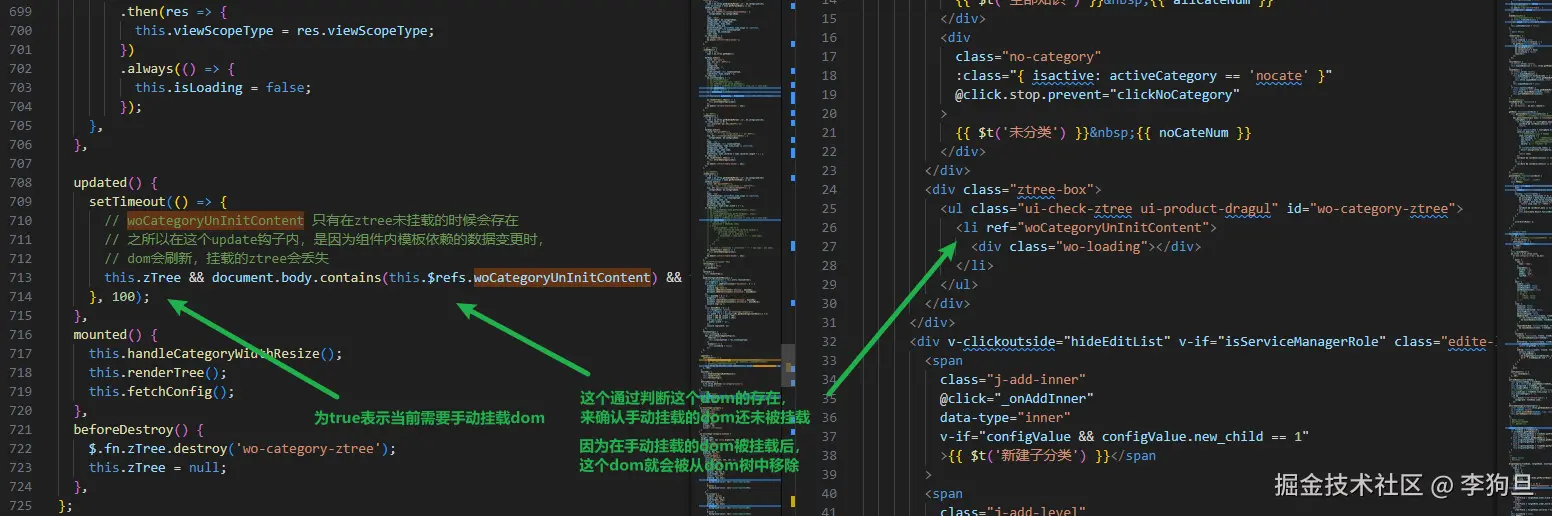Click line number 716 in left editor
This screenshot has height=516, width=1552.
coord(21,335)
